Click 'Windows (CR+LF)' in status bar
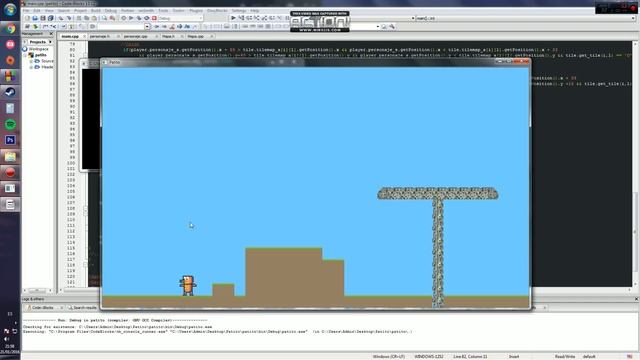The height and width of the screenshot is (360, 640). click(x=388, y=357)
